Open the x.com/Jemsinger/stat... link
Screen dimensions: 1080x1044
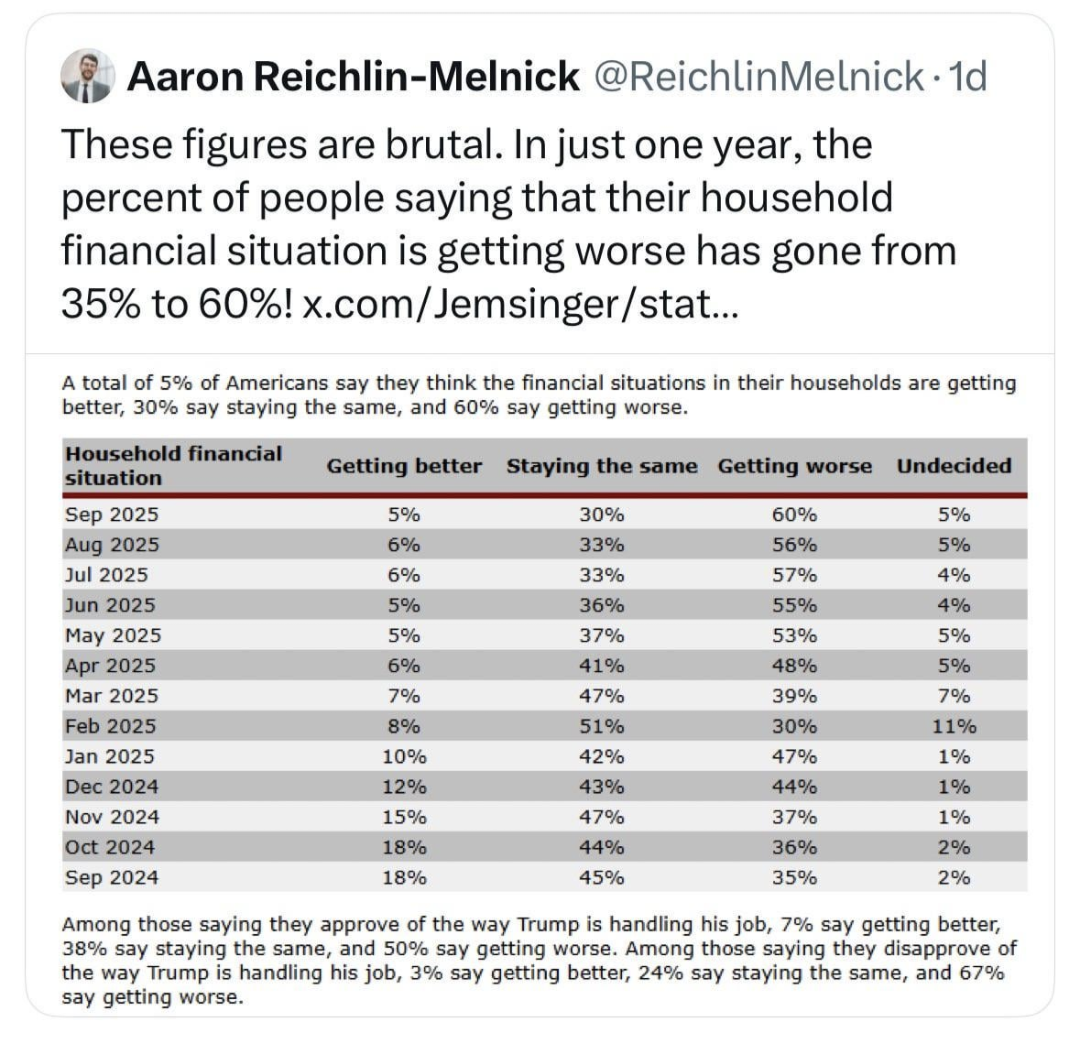click(x=521, y=301)
